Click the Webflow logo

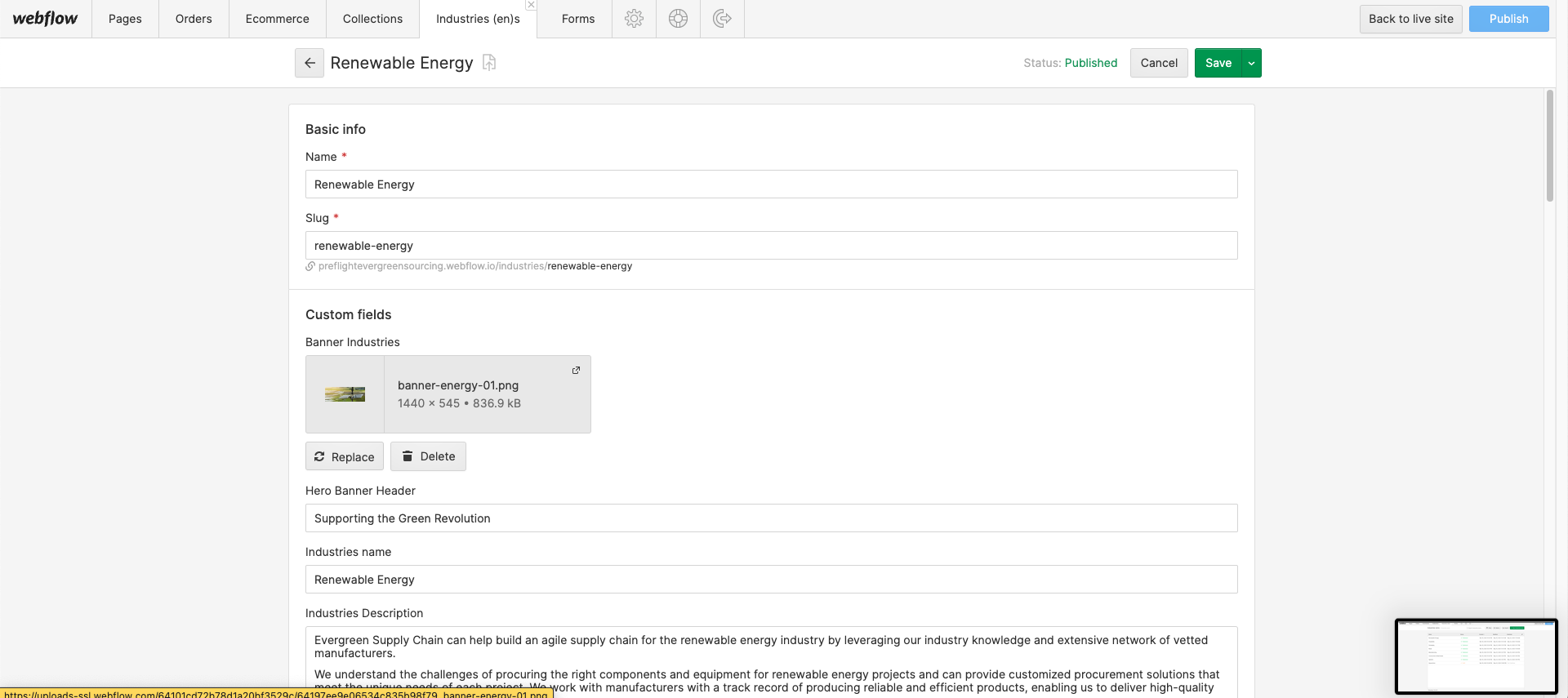(x=45, y=19)
